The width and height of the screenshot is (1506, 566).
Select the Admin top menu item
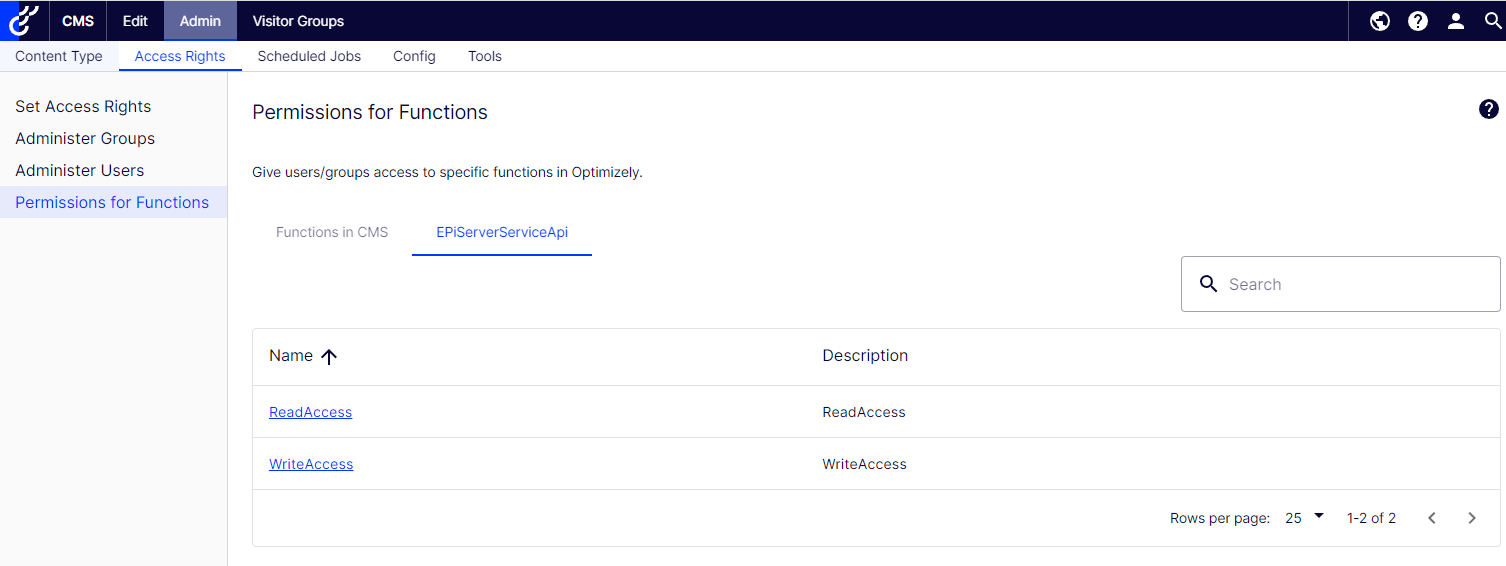200,21
